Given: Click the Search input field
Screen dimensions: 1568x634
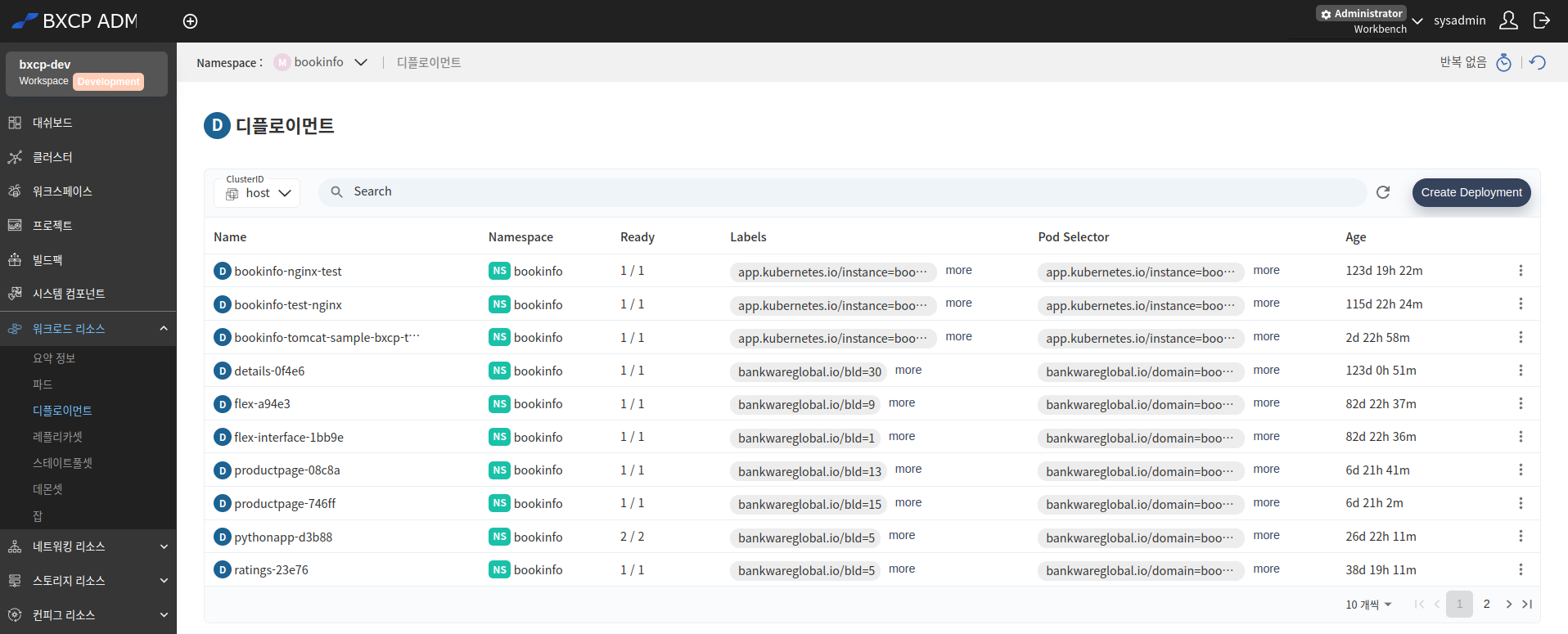Looking at the screenshot, I should click(843, 192).
